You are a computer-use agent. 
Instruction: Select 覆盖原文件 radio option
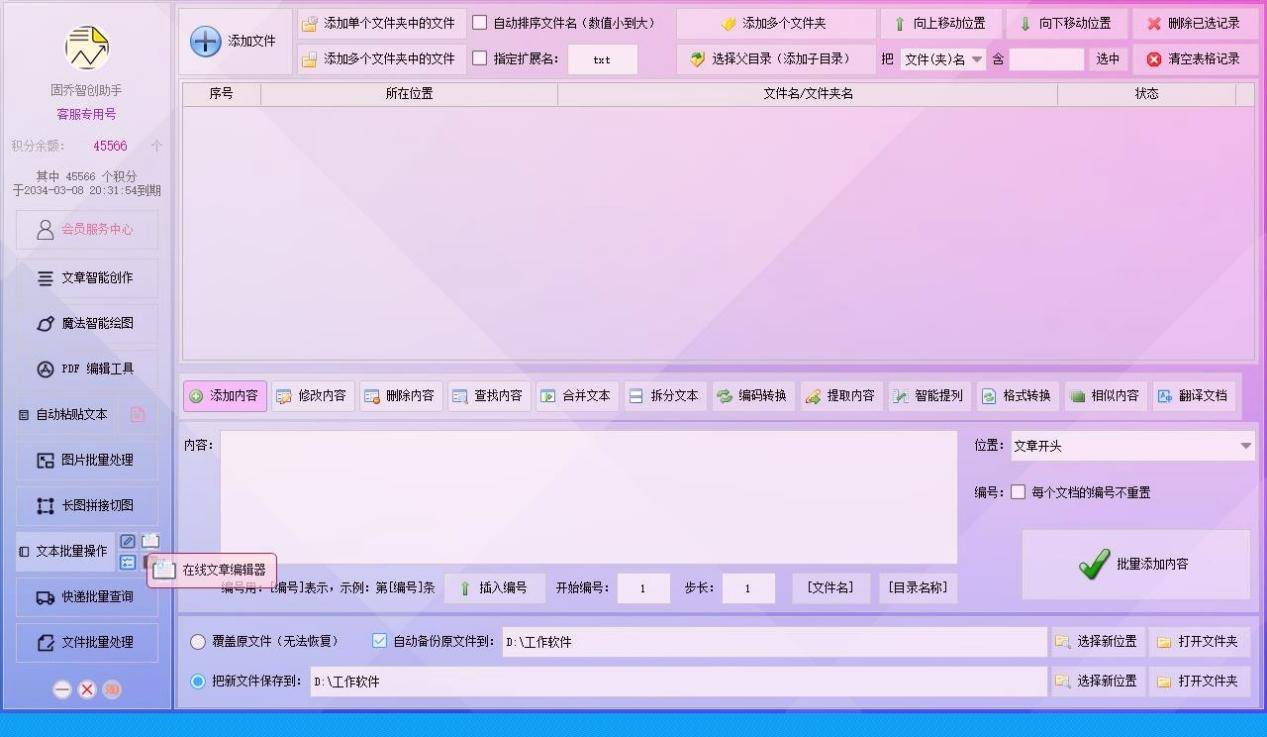198,641
